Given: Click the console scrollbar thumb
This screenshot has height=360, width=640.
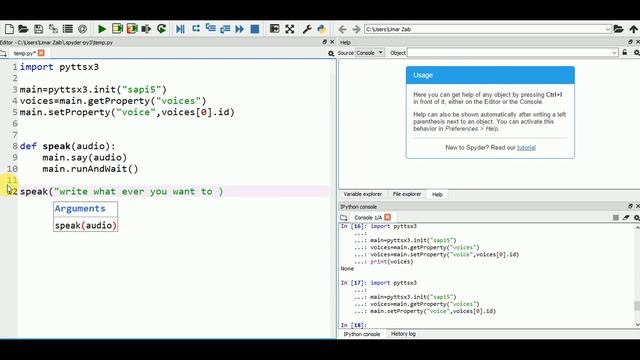Looking at the screenshot, I should point(637,306).
